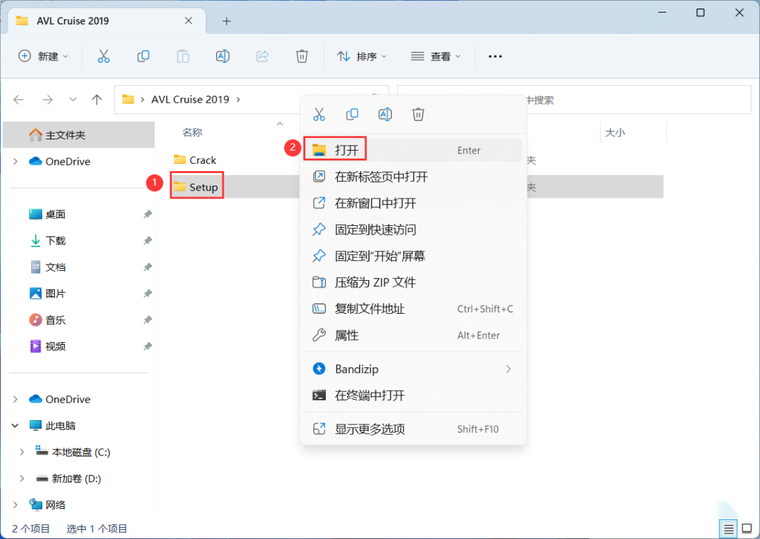Open a new tab with the plus button
Image resolution: width=760 pixels, height=539 pixels.
(x=226, y=21)
